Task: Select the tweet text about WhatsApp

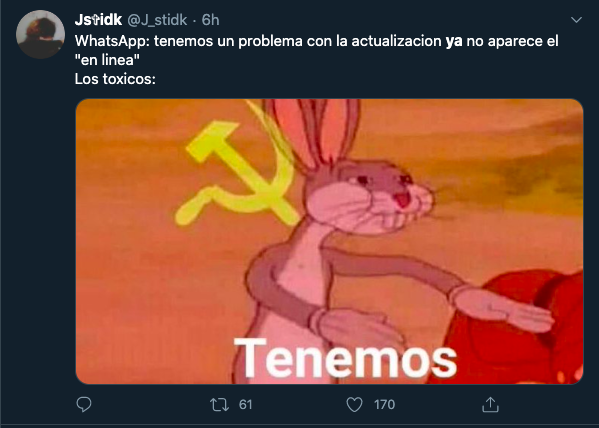Action: click(316, 50)
